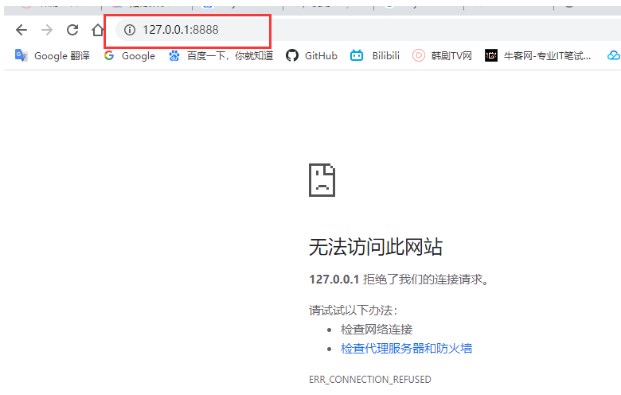
Task: Click the Google G logo icon
Action: pos(109,55)
